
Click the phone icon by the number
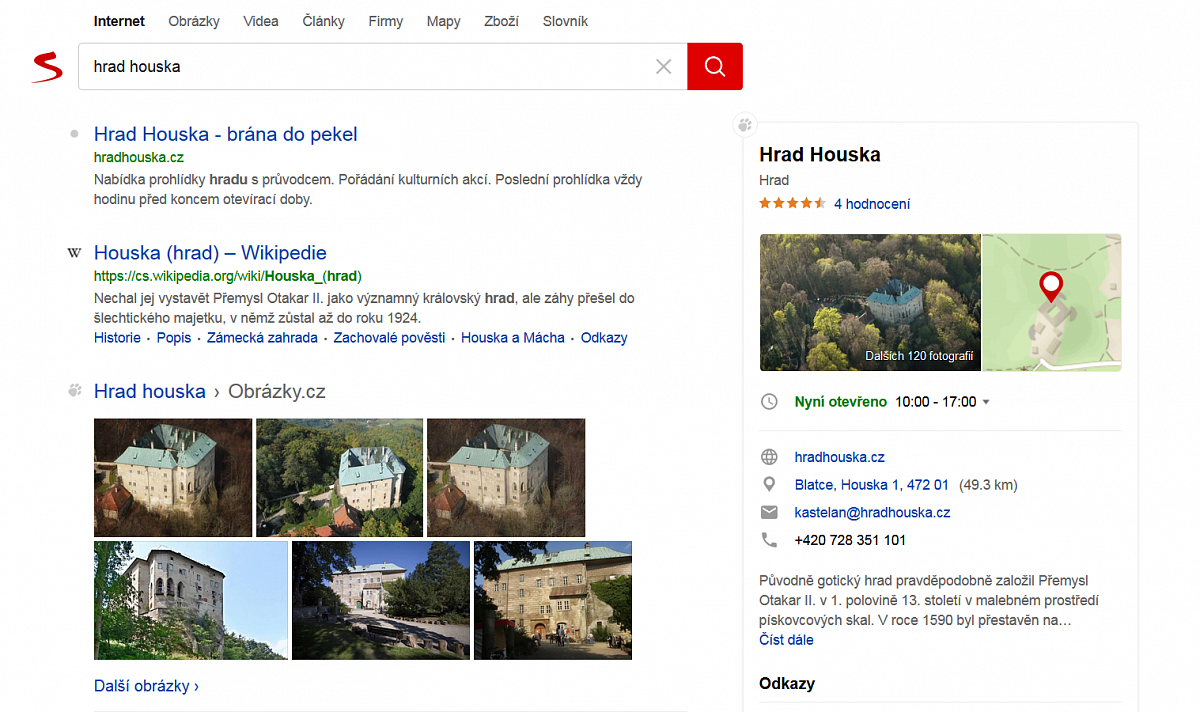pos(769,540)
